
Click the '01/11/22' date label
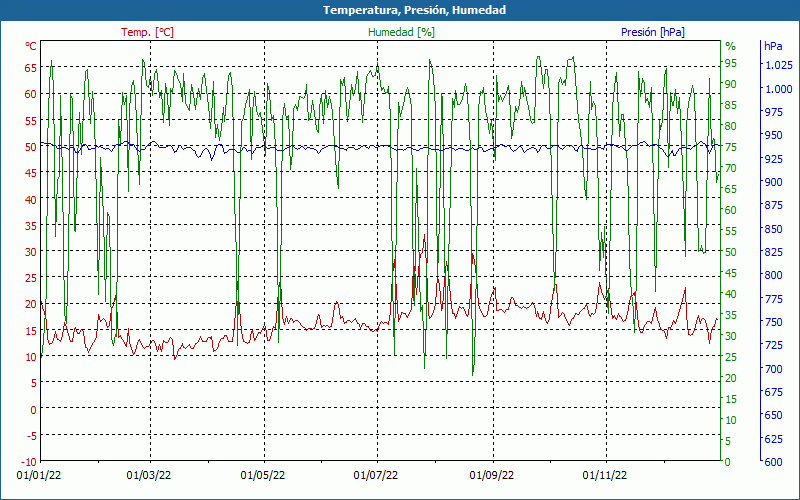605,476
